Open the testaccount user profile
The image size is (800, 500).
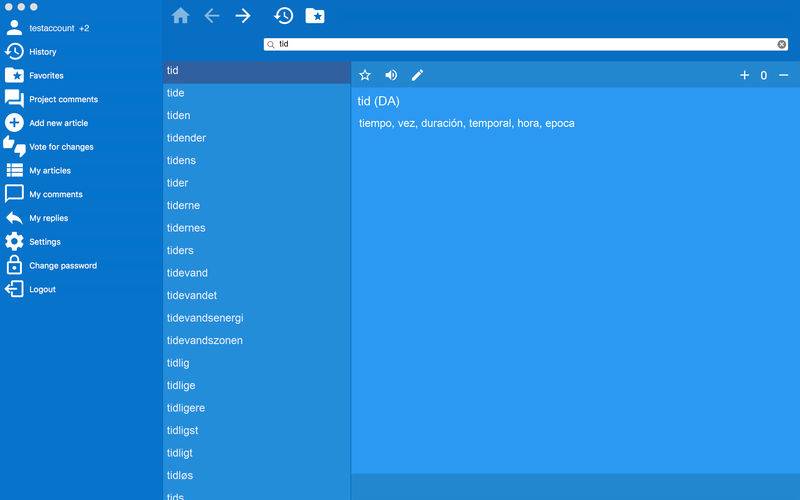coord(52,28)
